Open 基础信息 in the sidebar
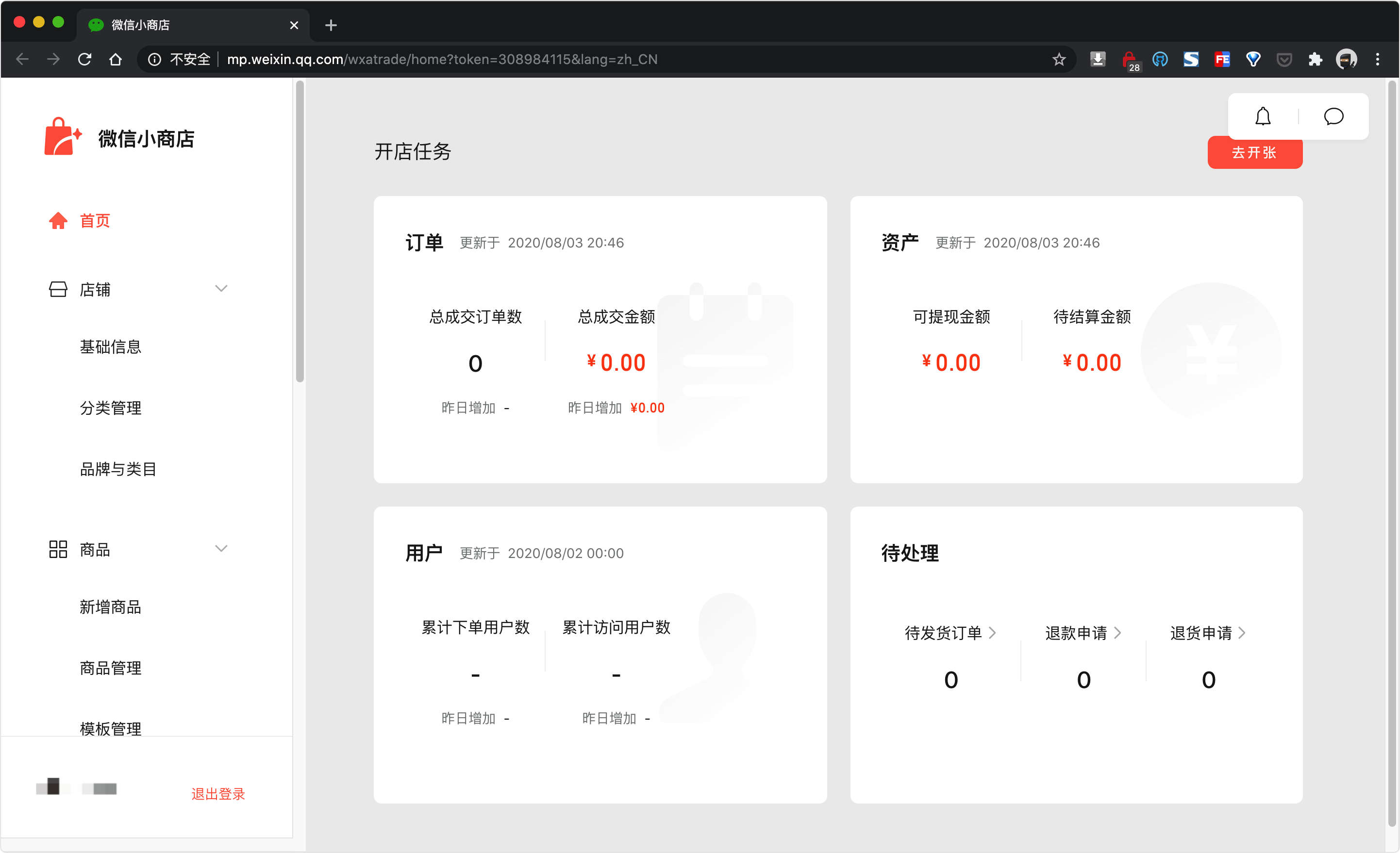Screen dimensions: 1400x853 pos(110,346)
